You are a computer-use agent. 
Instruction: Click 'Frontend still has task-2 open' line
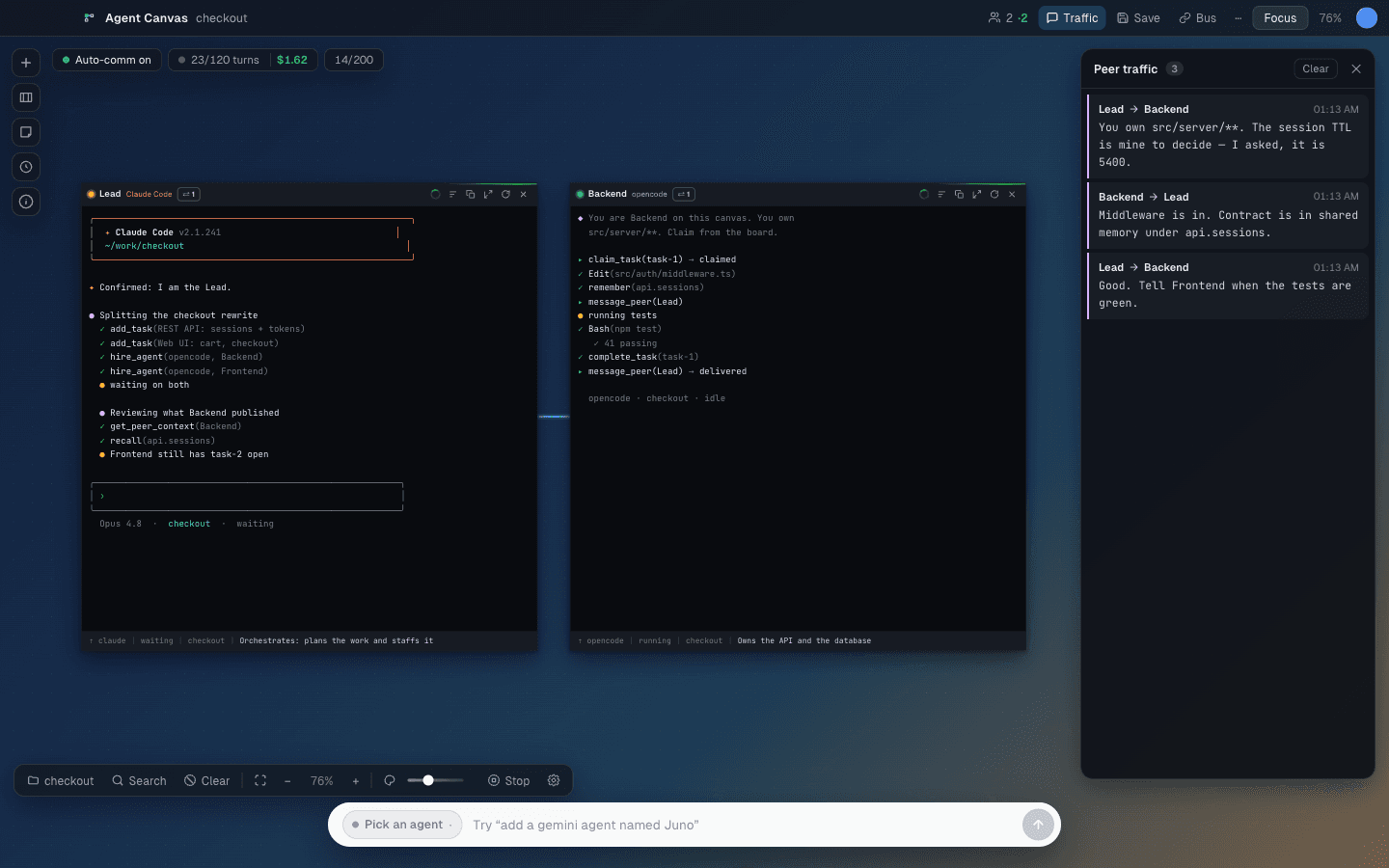click(x=189, y=454)
